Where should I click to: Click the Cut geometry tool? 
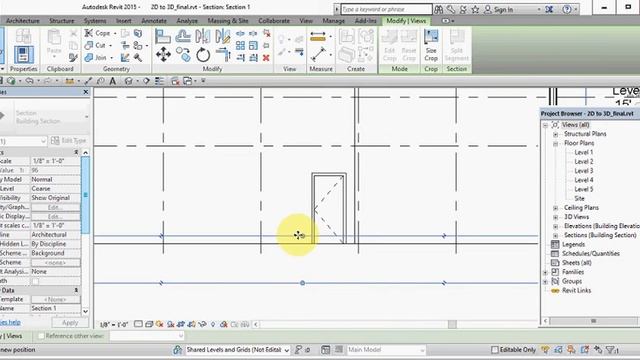96,45
